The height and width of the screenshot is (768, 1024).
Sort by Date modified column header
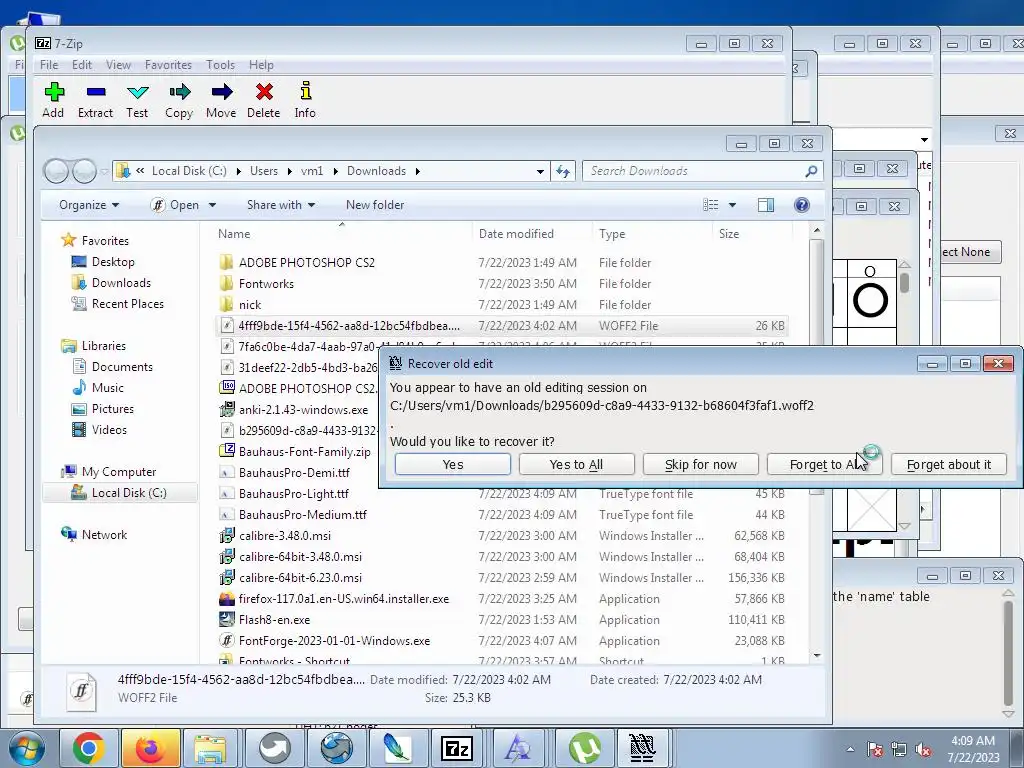(516, 234)
